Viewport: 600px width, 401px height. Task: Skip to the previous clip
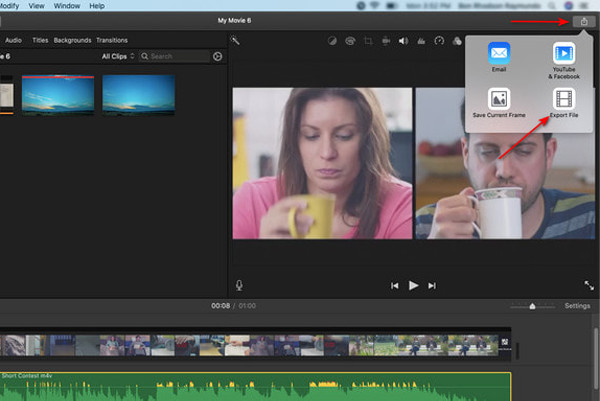coord(395,286)
